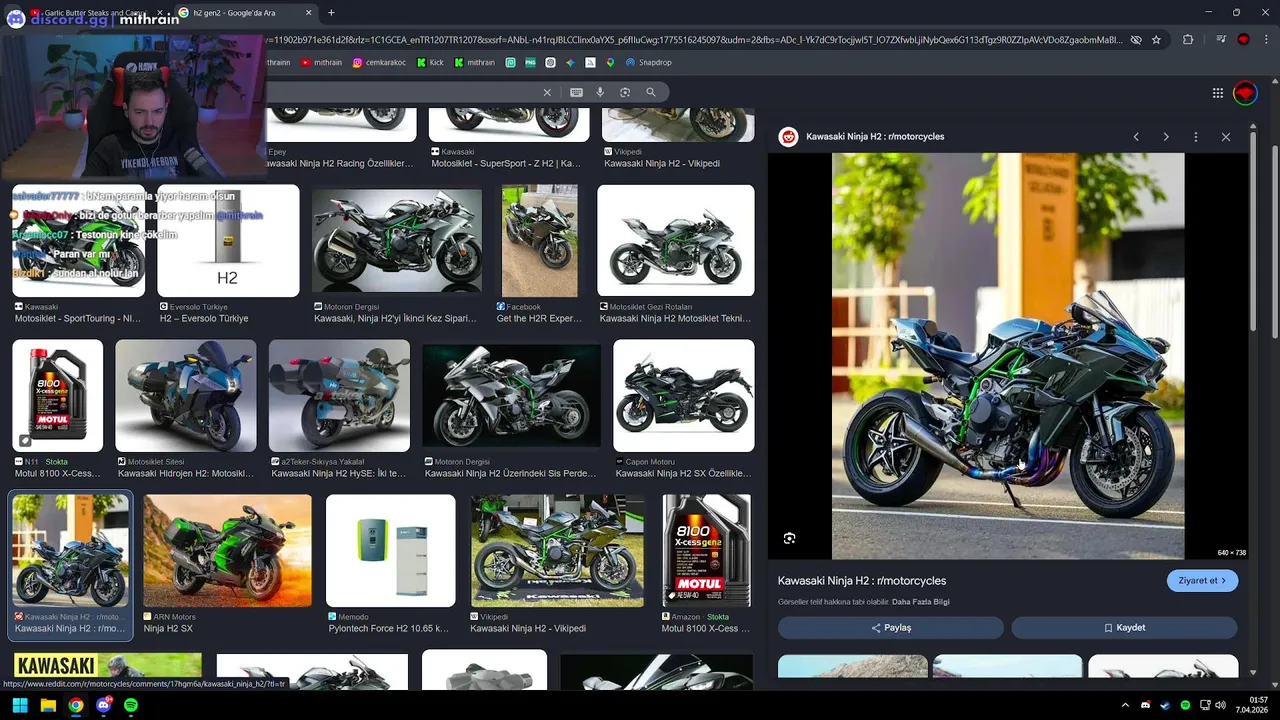Click the large Ninja H2 preview image
Viewport: 1280px width, 720px height.
pos(1008,355)
